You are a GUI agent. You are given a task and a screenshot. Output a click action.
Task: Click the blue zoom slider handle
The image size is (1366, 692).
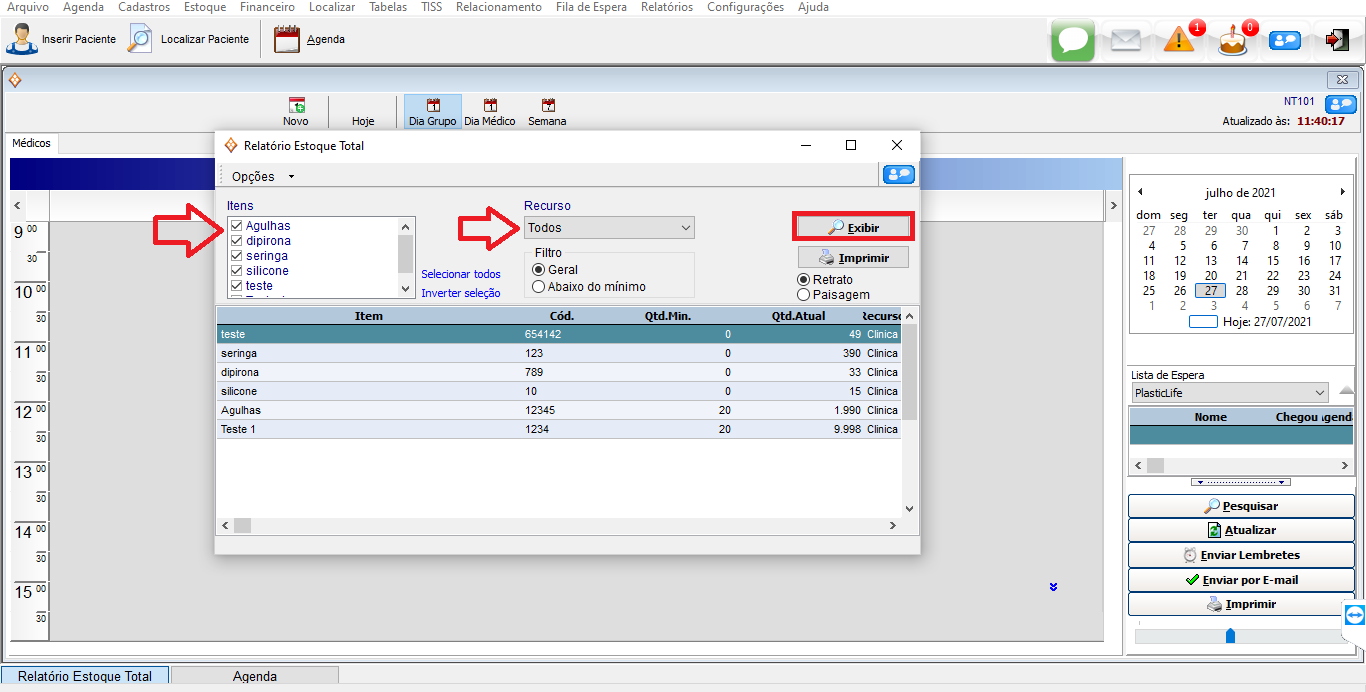pos(1230,635)
